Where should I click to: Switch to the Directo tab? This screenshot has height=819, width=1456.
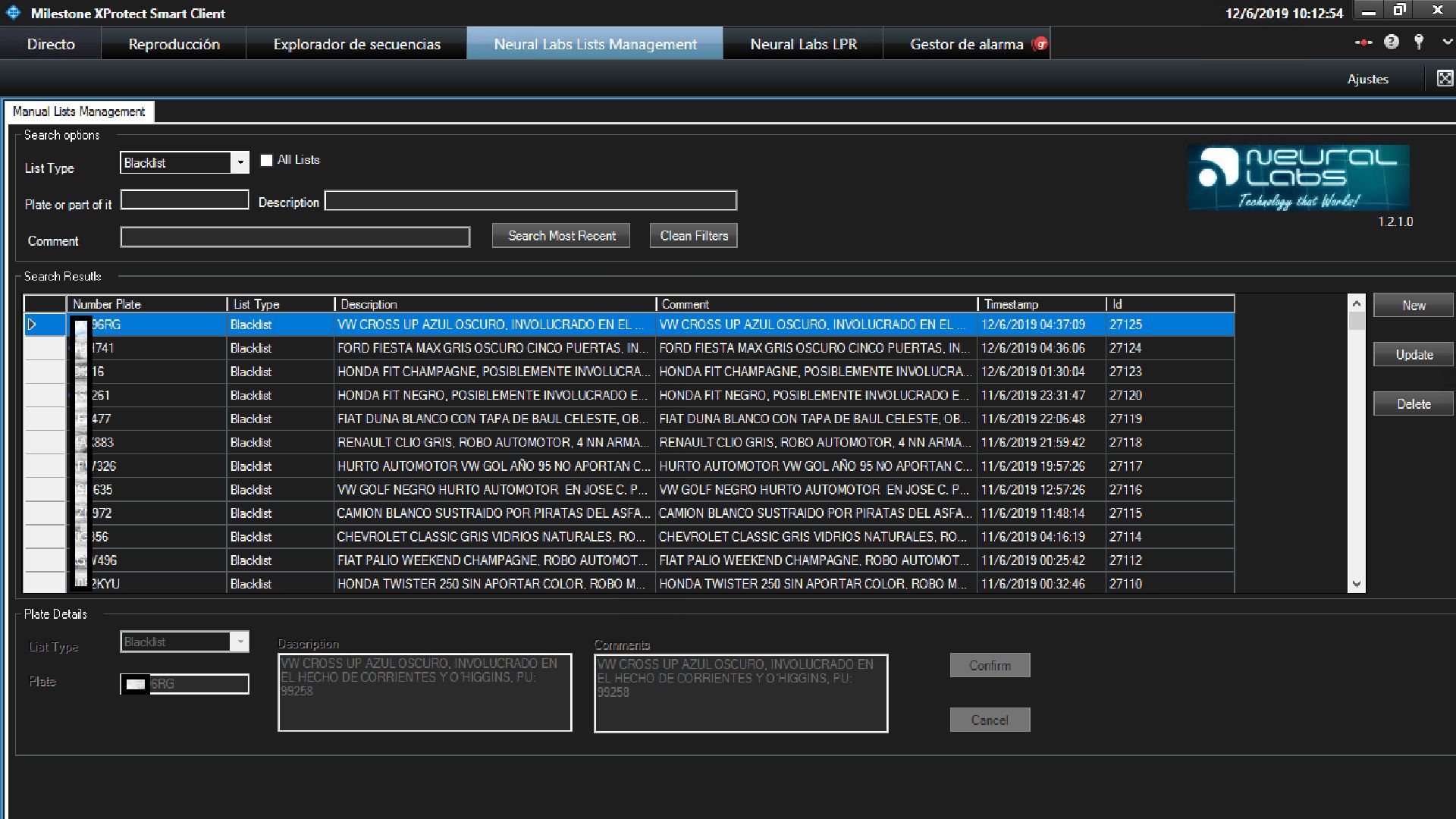click(x=51, y=44)
